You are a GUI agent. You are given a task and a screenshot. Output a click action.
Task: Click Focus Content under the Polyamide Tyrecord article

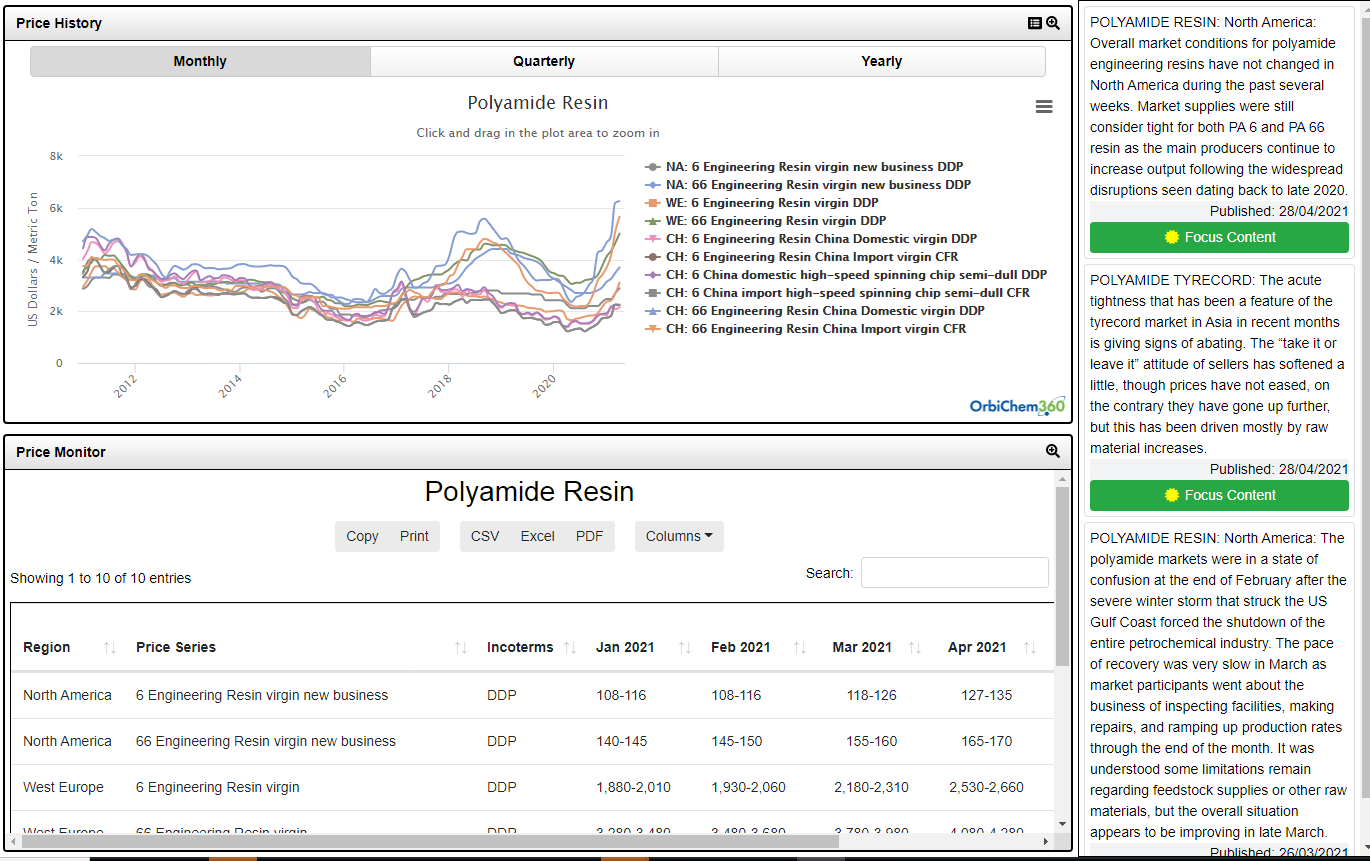[x=1219, y=495]
